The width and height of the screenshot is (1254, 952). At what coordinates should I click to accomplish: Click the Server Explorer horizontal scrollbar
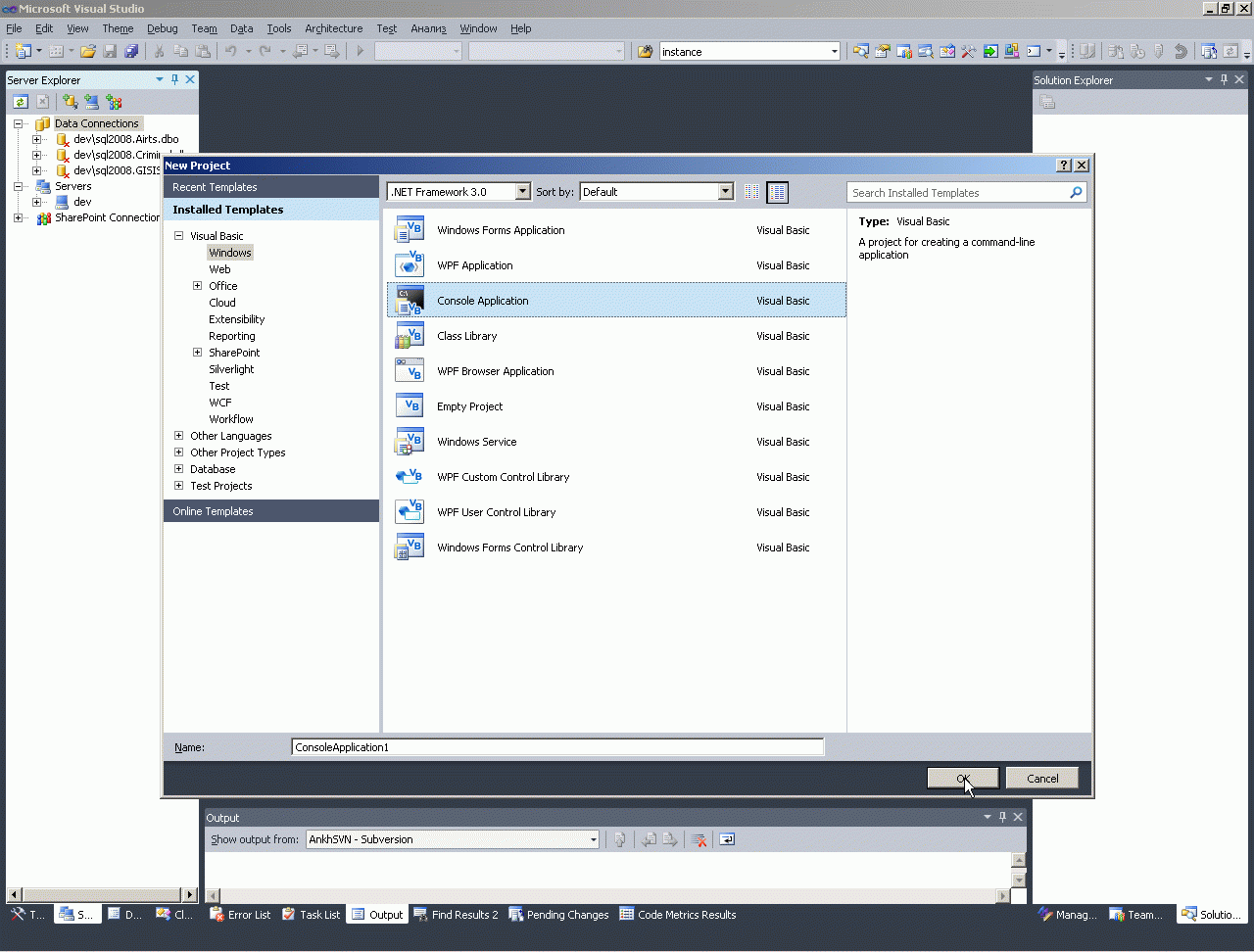(x=102, y=894)
